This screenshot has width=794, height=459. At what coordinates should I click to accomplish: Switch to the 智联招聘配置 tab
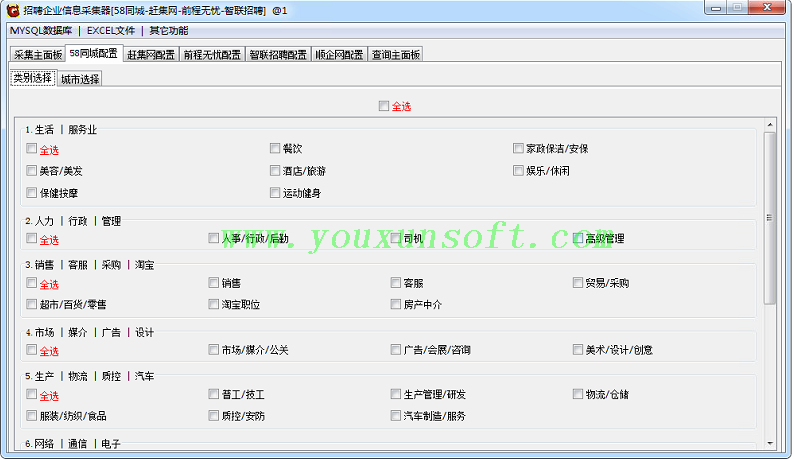(278, 55)
